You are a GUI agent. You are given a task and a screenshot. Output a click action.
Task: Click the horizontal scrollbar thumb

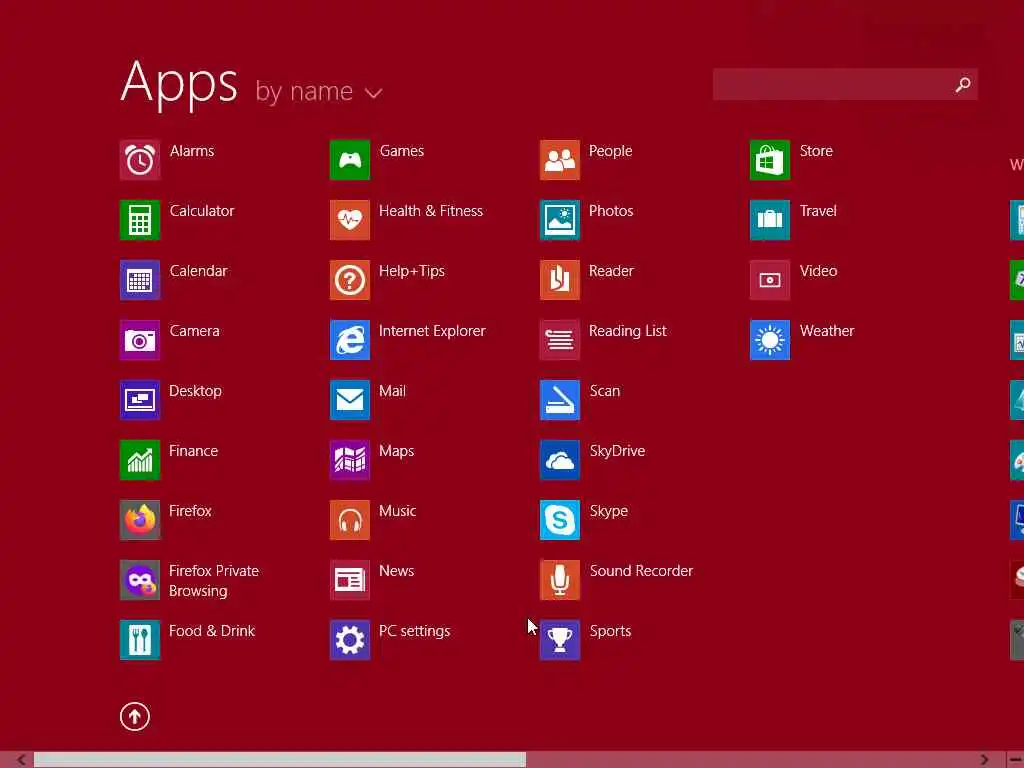[280, 760]
